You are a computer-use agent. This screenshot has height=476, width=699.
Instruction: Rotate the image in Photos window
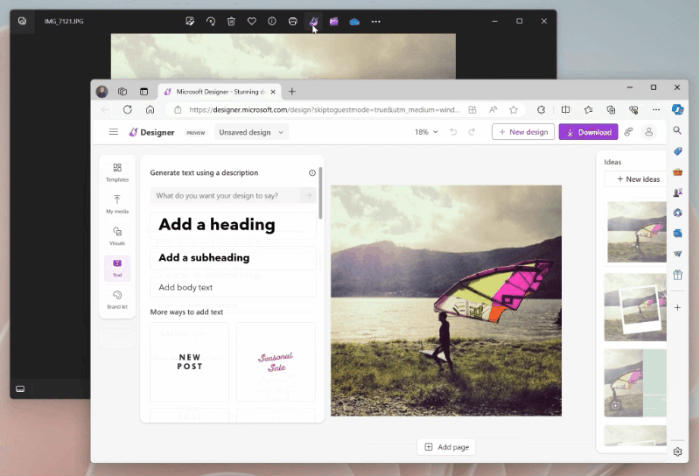pos(210,21)
